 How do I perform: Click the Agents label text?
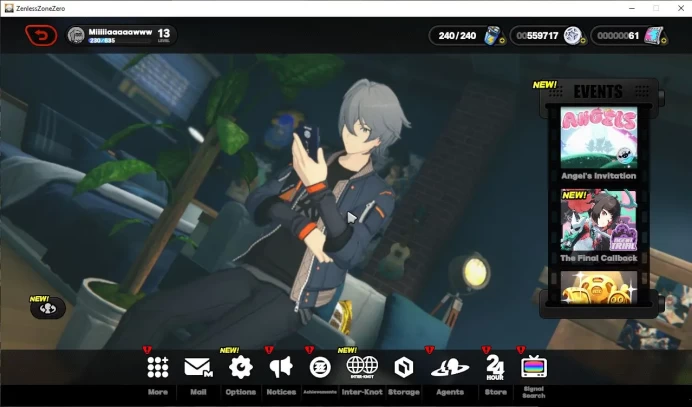pyautogui.click(x=450, y=392)
